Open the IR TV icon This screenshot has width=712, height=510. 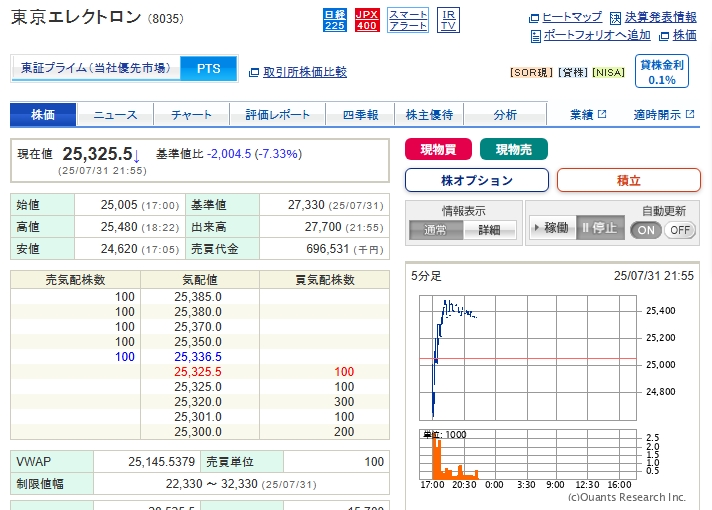tap(448, 20)
